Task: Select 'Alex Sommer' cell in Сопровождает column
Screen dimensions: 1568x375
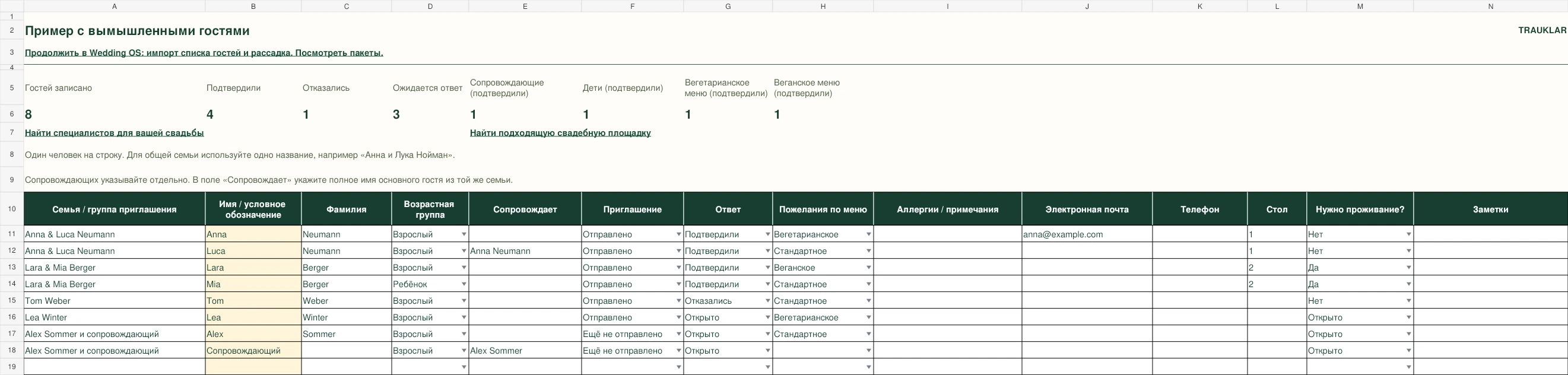Action: pos(525,351)
